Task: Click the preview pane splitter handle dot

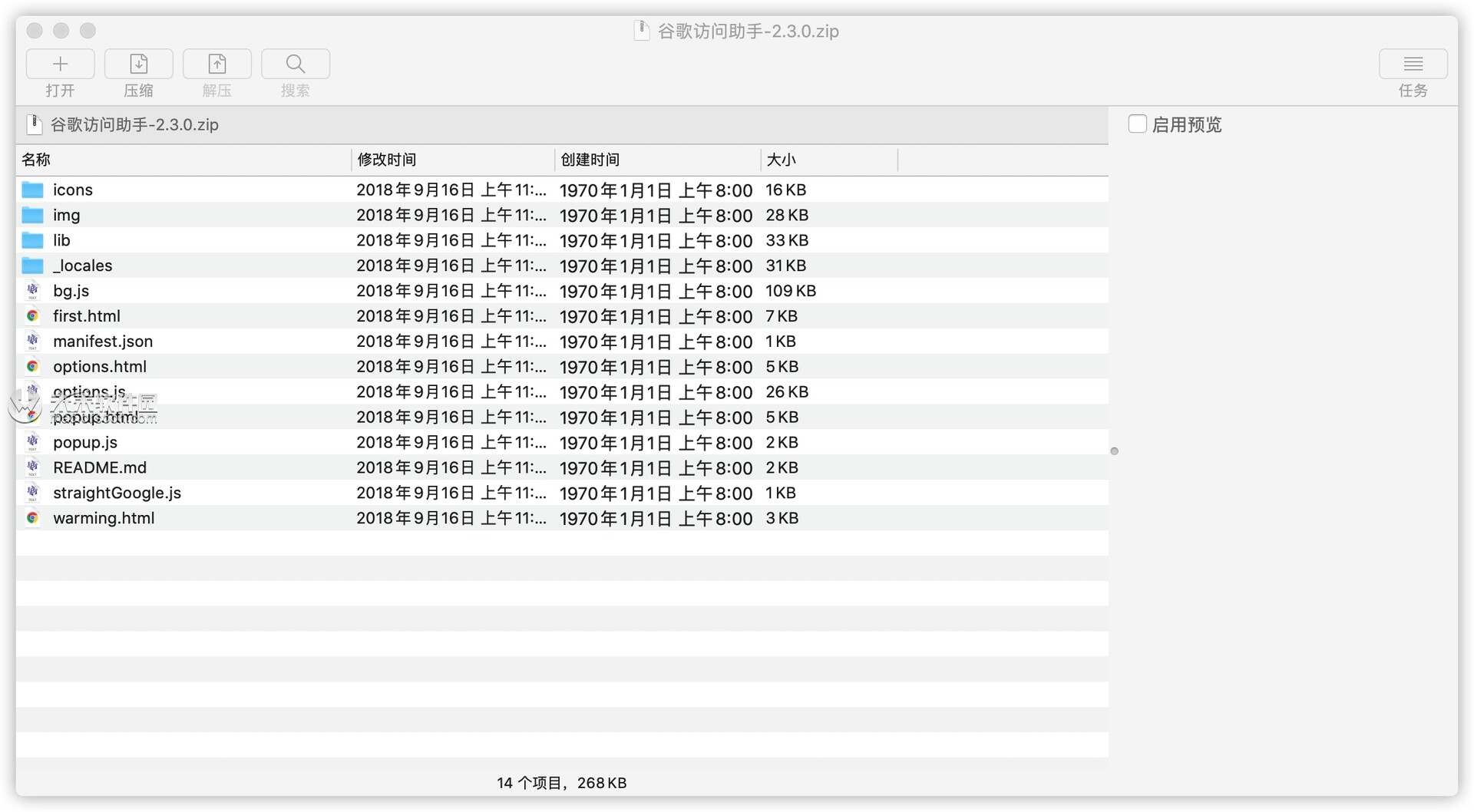Action: [1115, 451]
